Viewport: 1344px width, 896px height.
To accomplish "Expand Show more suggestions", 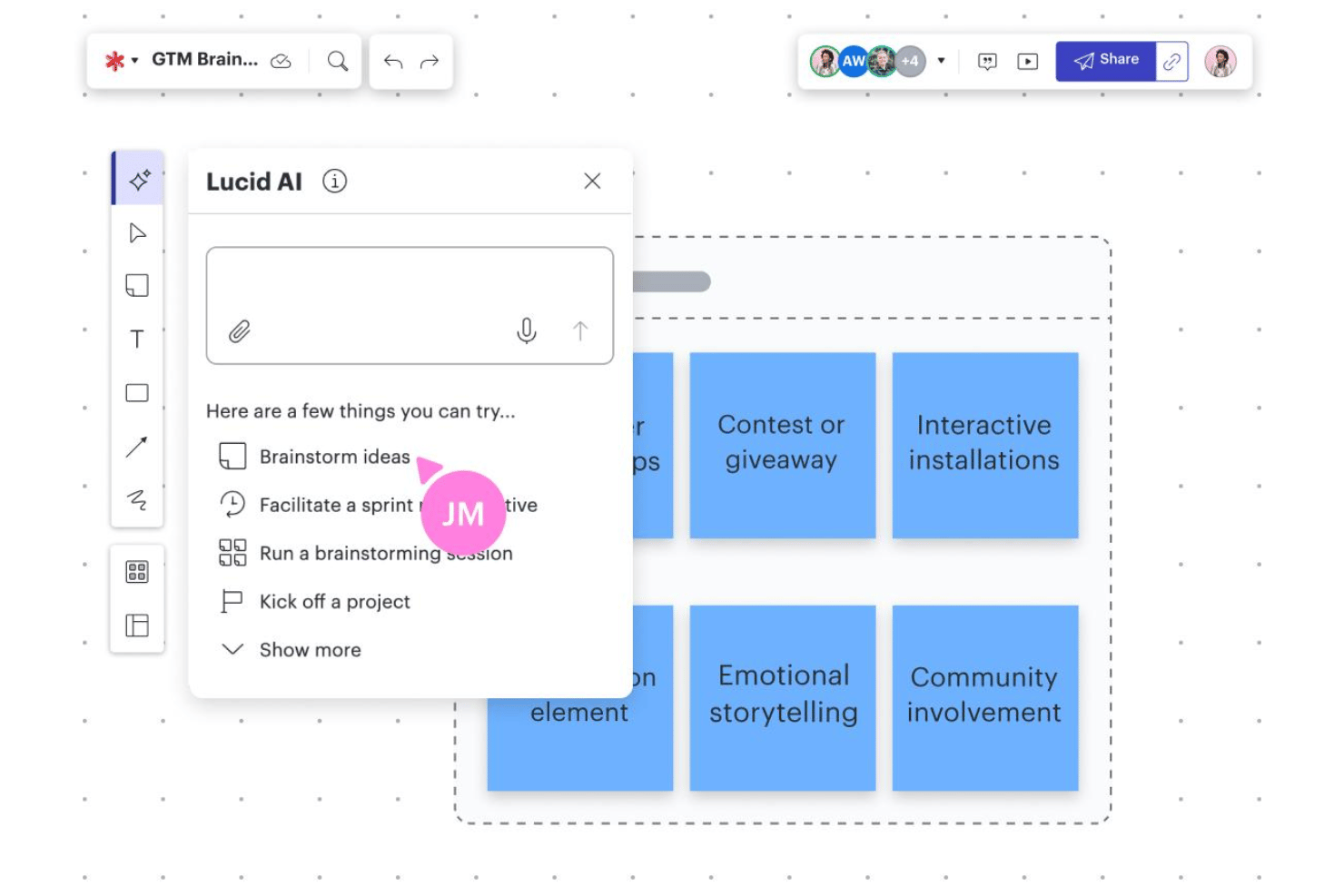I will (291, 650).
